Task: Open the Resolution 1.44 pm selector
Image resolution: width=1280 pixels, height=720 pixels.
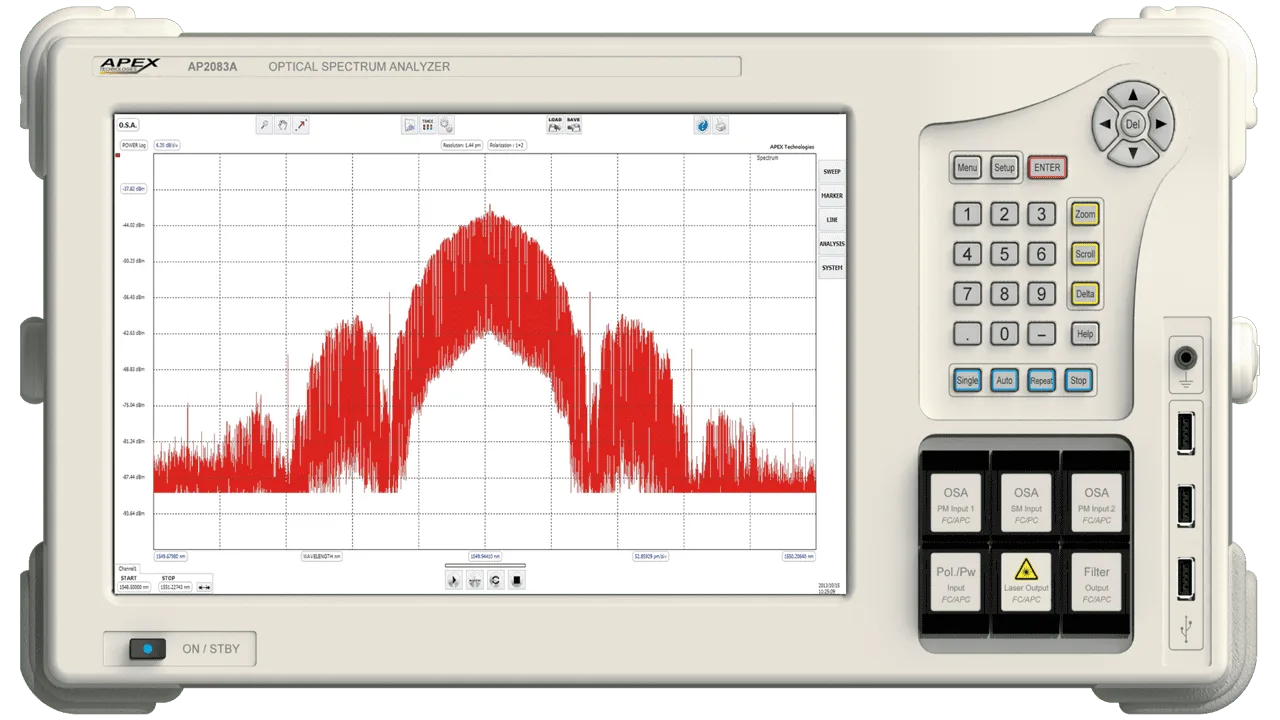Action: pyautogui.click(x=462, y=145)
